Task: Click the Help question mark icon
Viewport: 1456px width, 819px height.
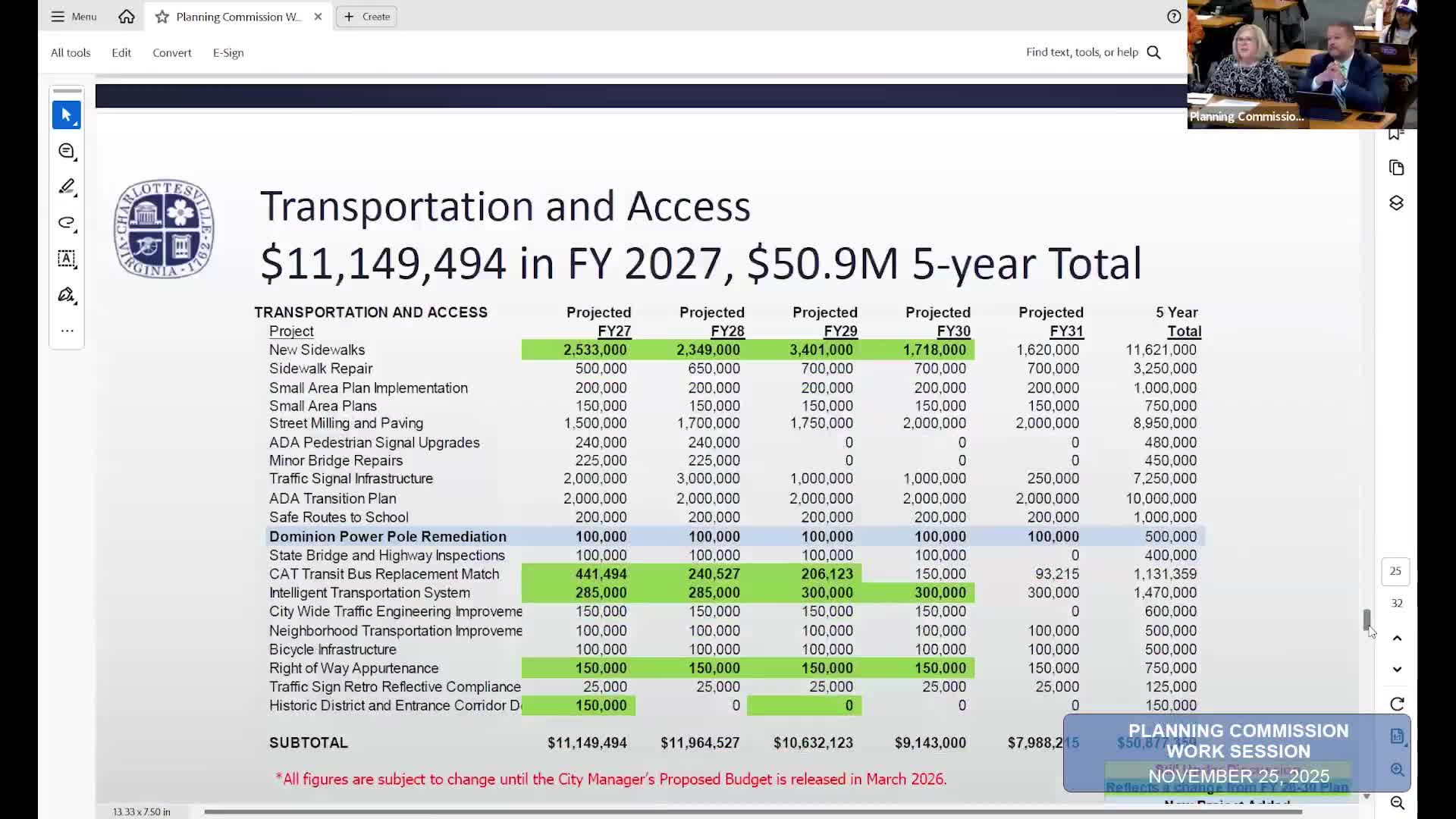Action: 1174,16
